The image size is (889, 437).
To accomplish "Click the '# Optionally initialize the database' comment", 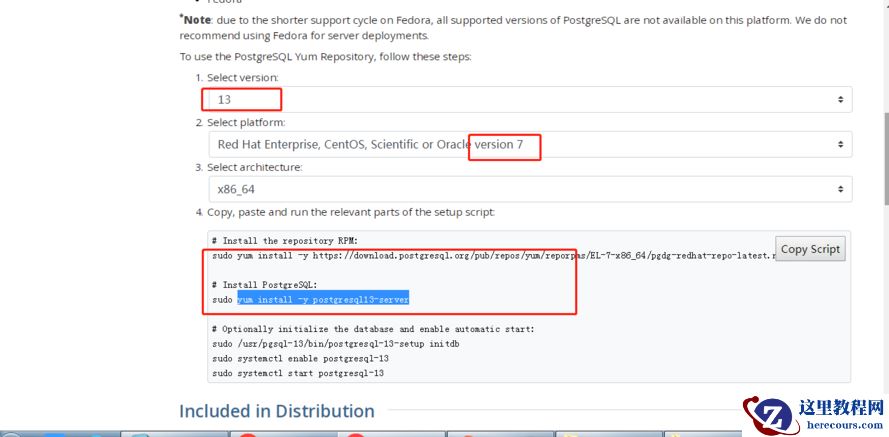I will pyautogui.click(x=373, y=329).
